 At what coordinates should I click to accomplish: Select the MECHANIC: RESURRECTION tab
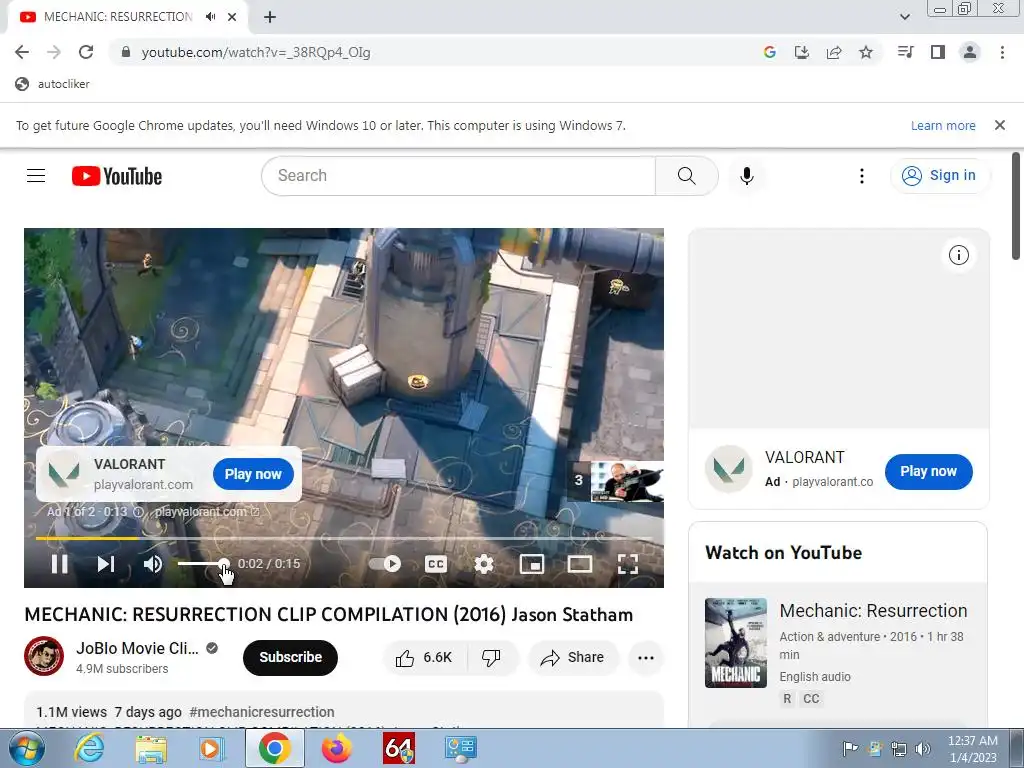coord(118,17)
